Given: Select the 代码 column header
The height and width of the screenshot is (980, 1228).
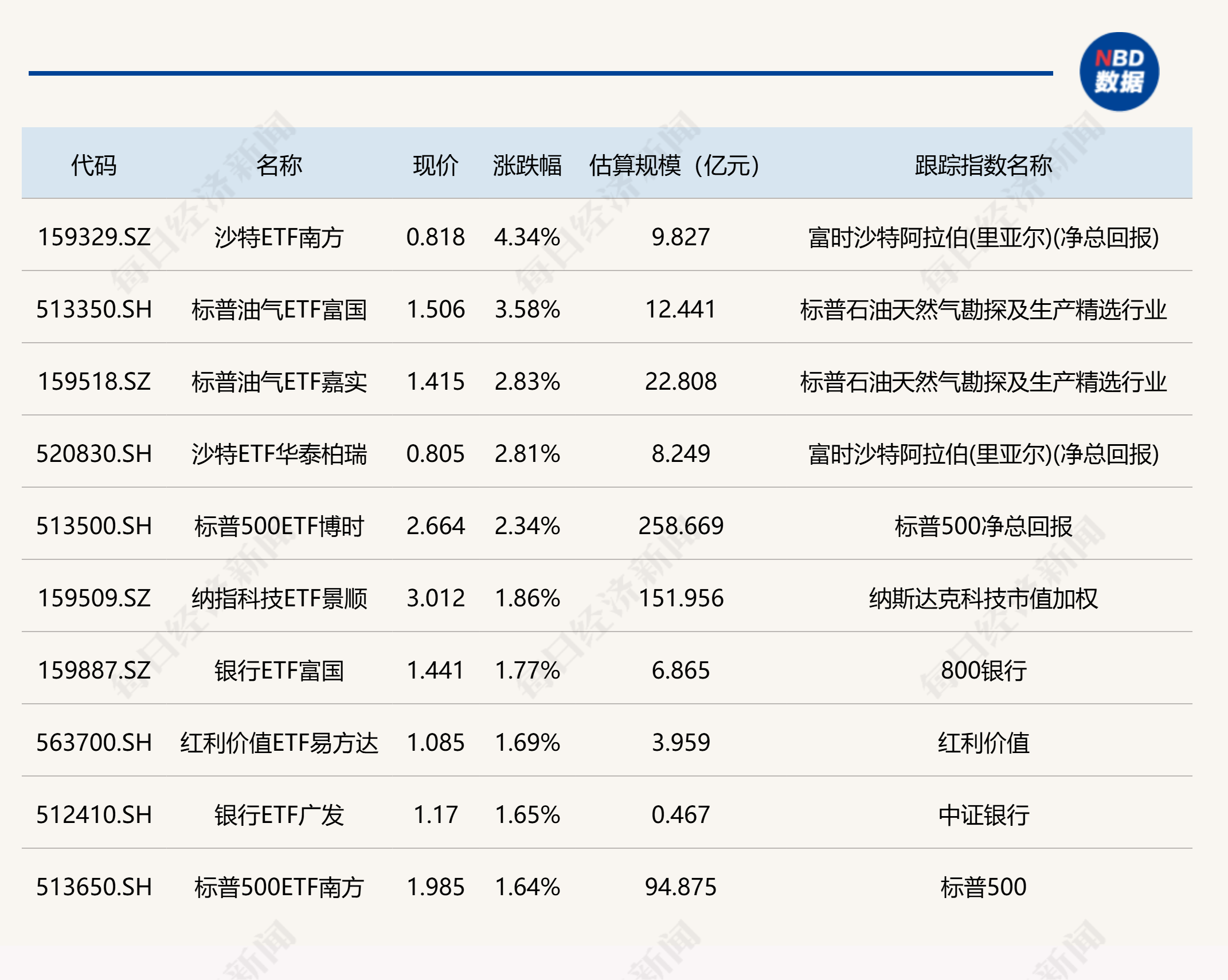Looking at the screenshot, I should pyautogui.click(x=94, y=166).
